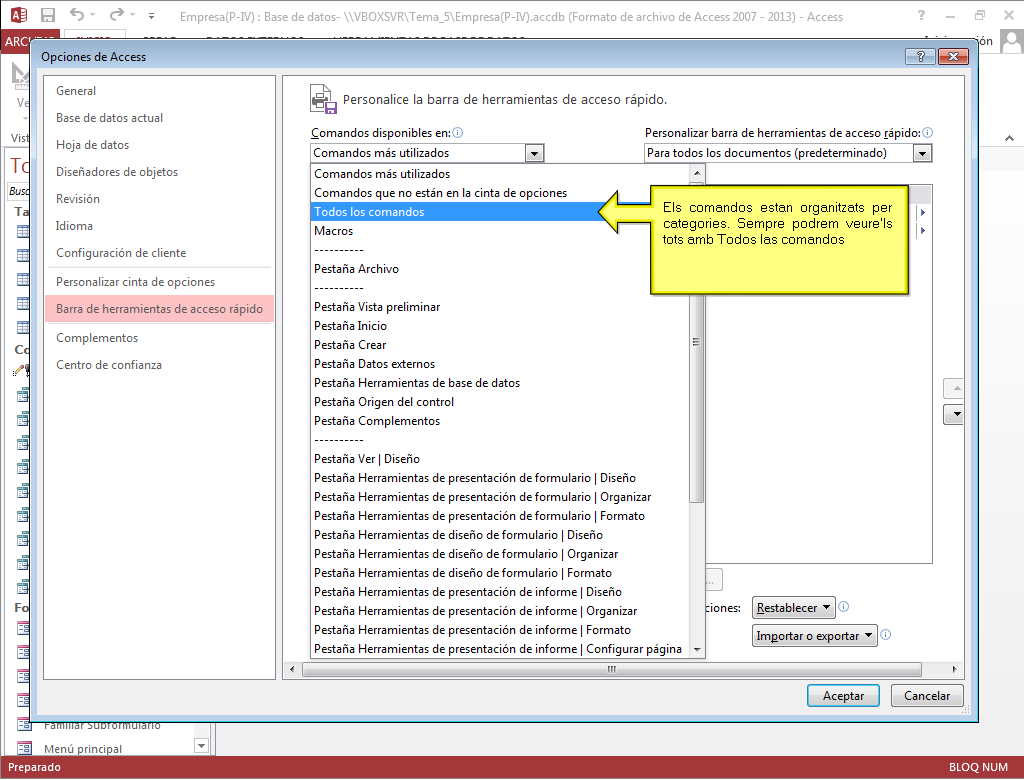Click info icon beside Comandos disponibles en

coord(458,133)
